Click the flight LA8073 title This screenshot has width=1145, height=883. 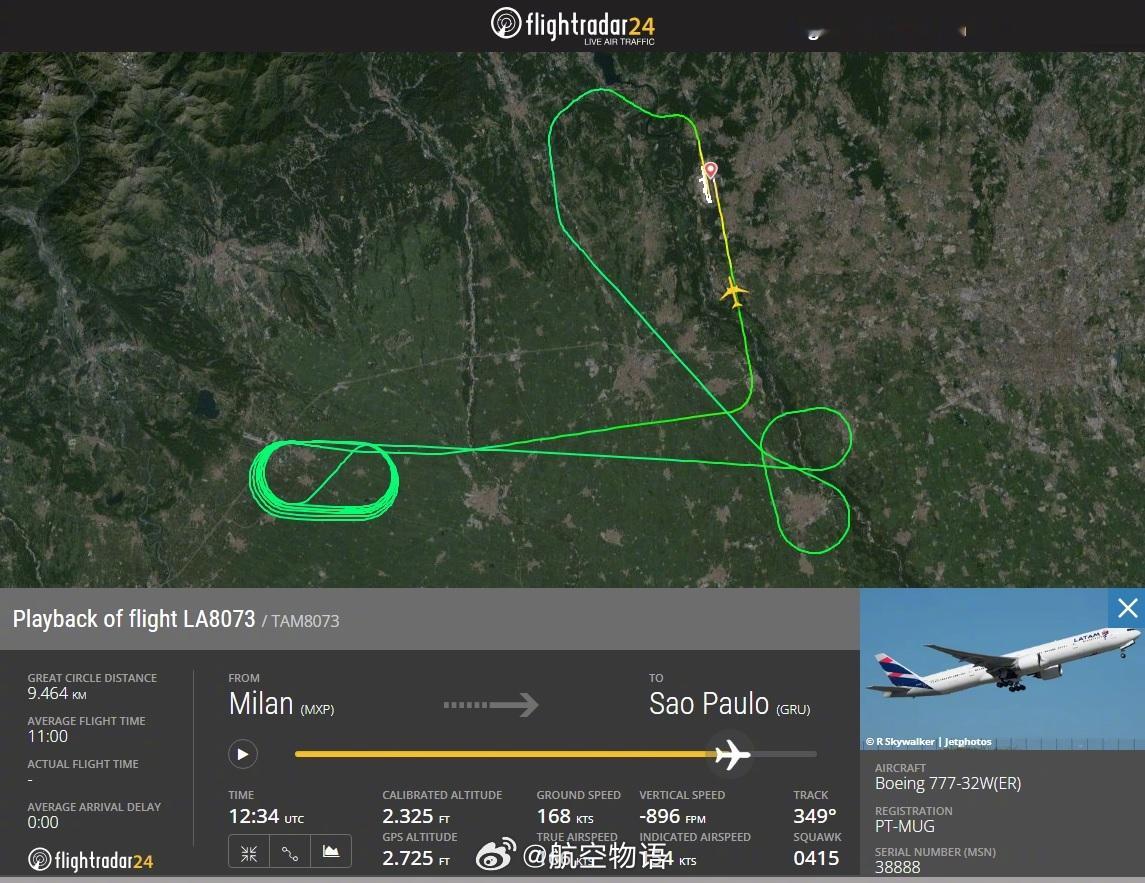point(134,619)
